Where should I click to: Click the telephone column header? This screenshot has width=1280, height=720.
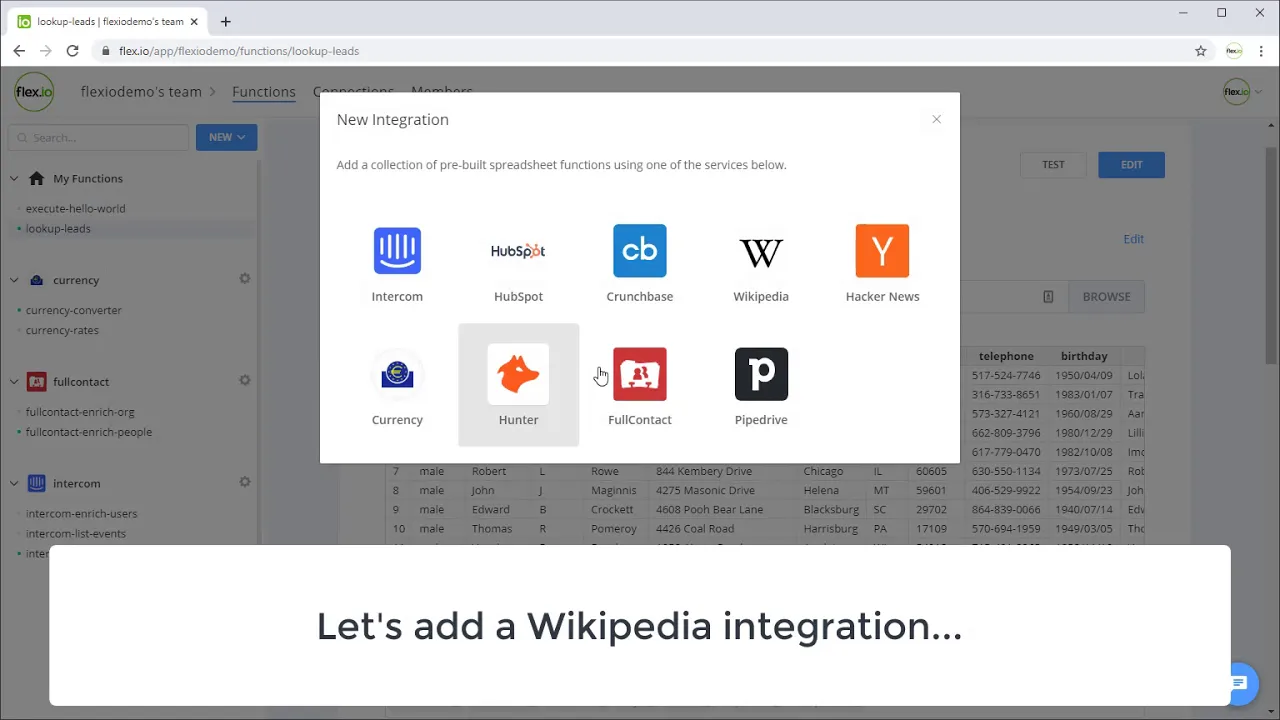(x=1006, y=356)
